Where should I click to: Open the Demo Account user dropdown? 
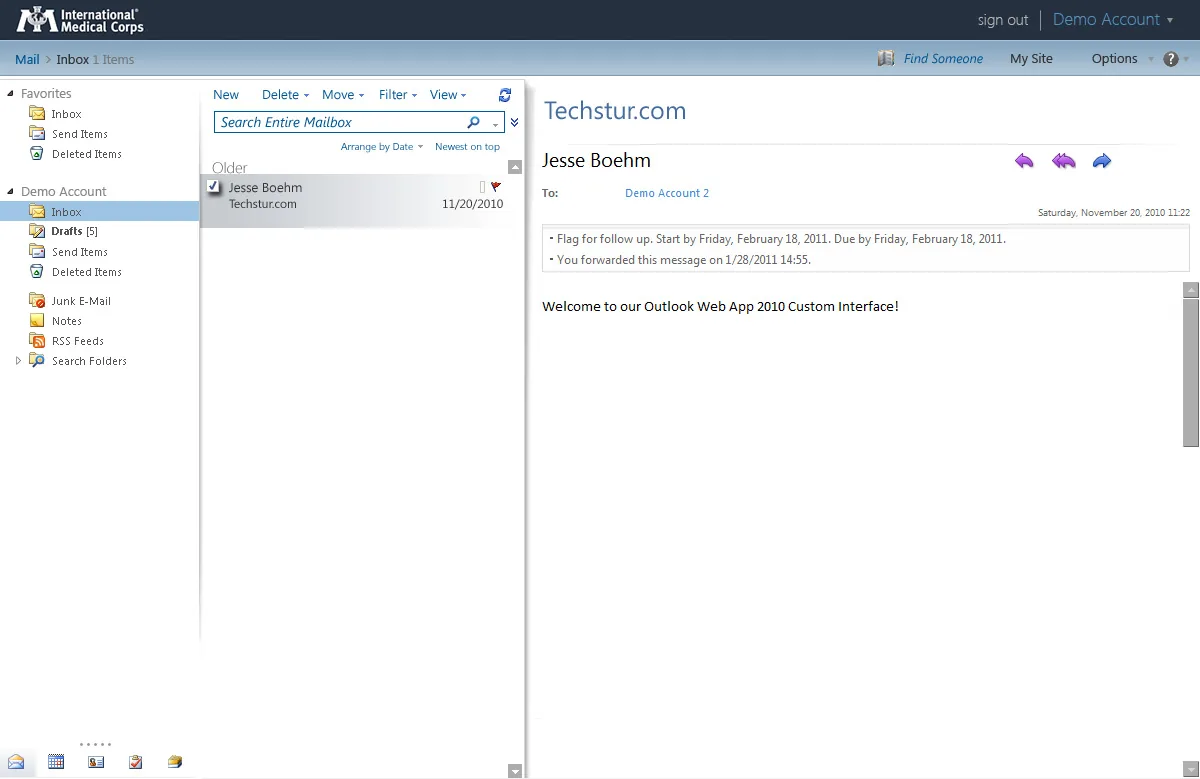[x=1113, y=19]
